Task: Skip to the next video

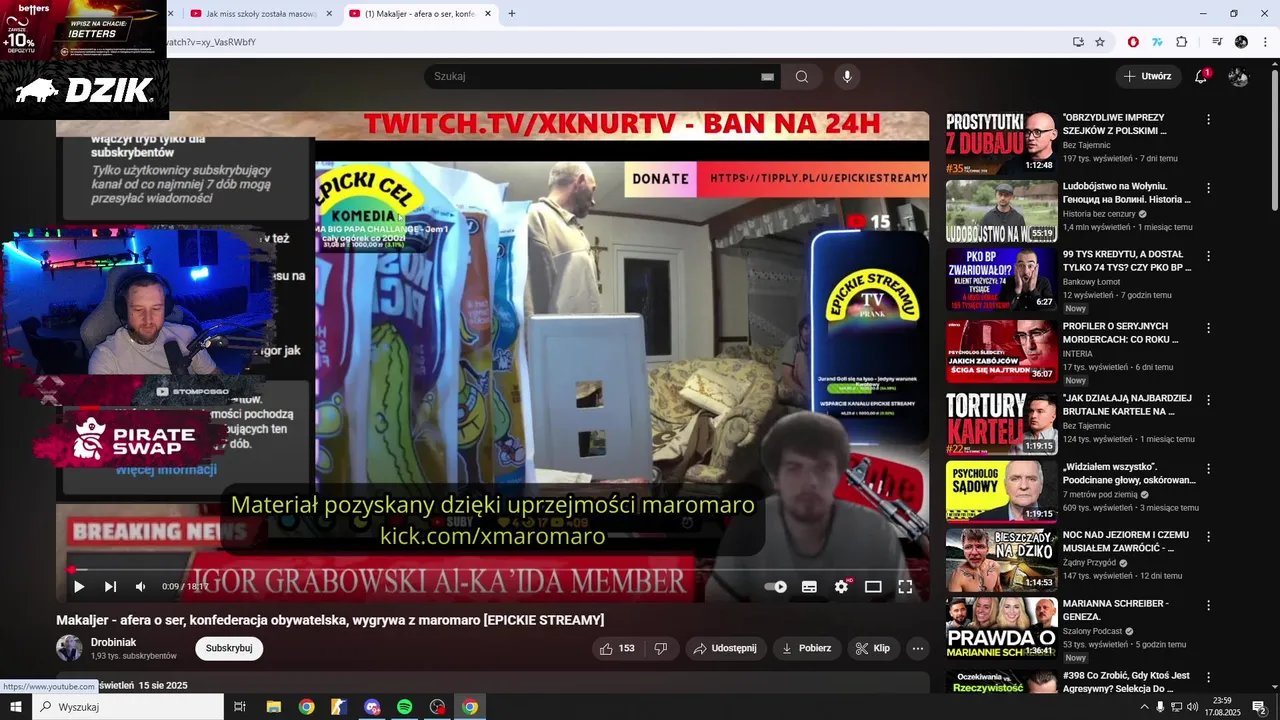Action: click(x=110, y=587)
